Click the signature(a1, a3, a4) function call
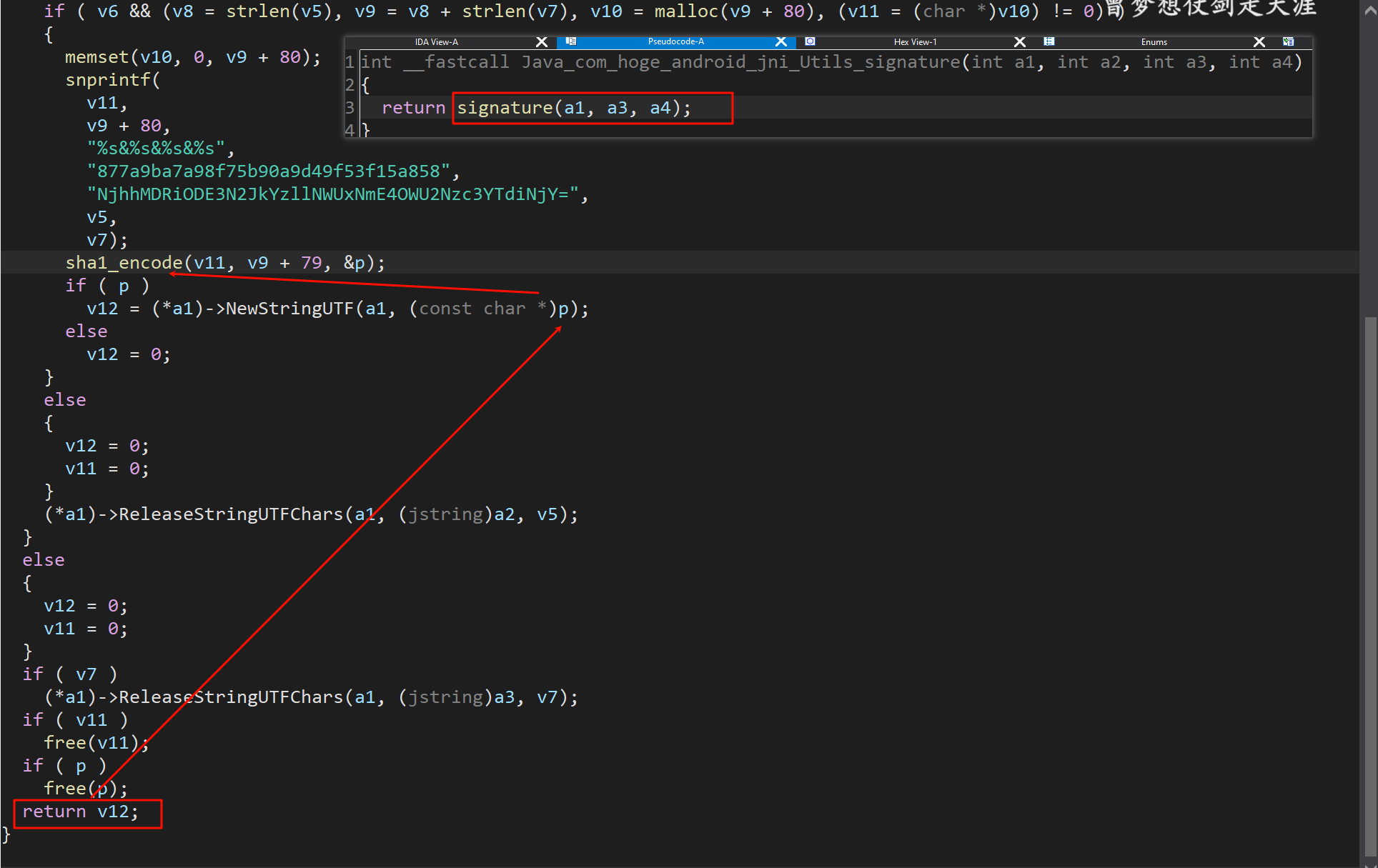 click(x=505, y=108)
